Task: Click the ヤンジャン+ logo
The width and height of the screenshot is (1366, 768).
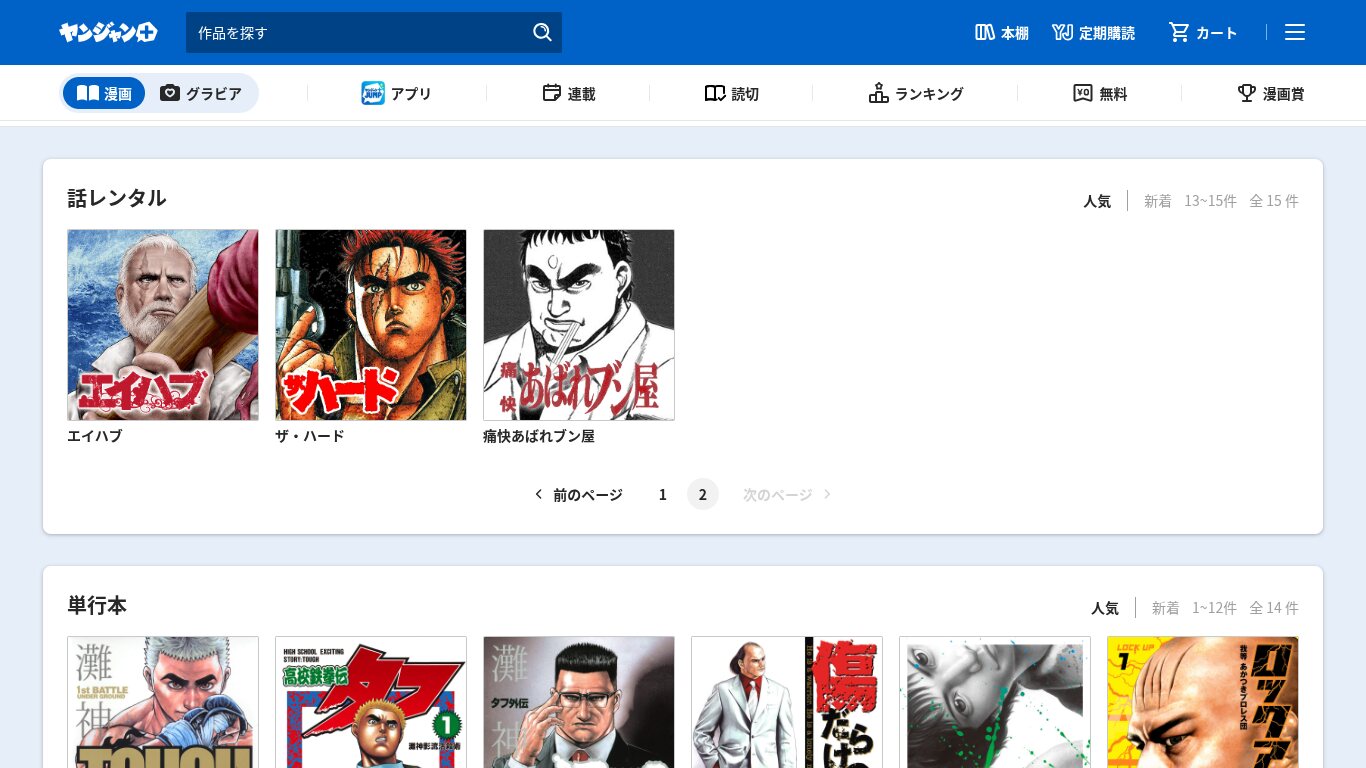Action: [x=108, y=33]
